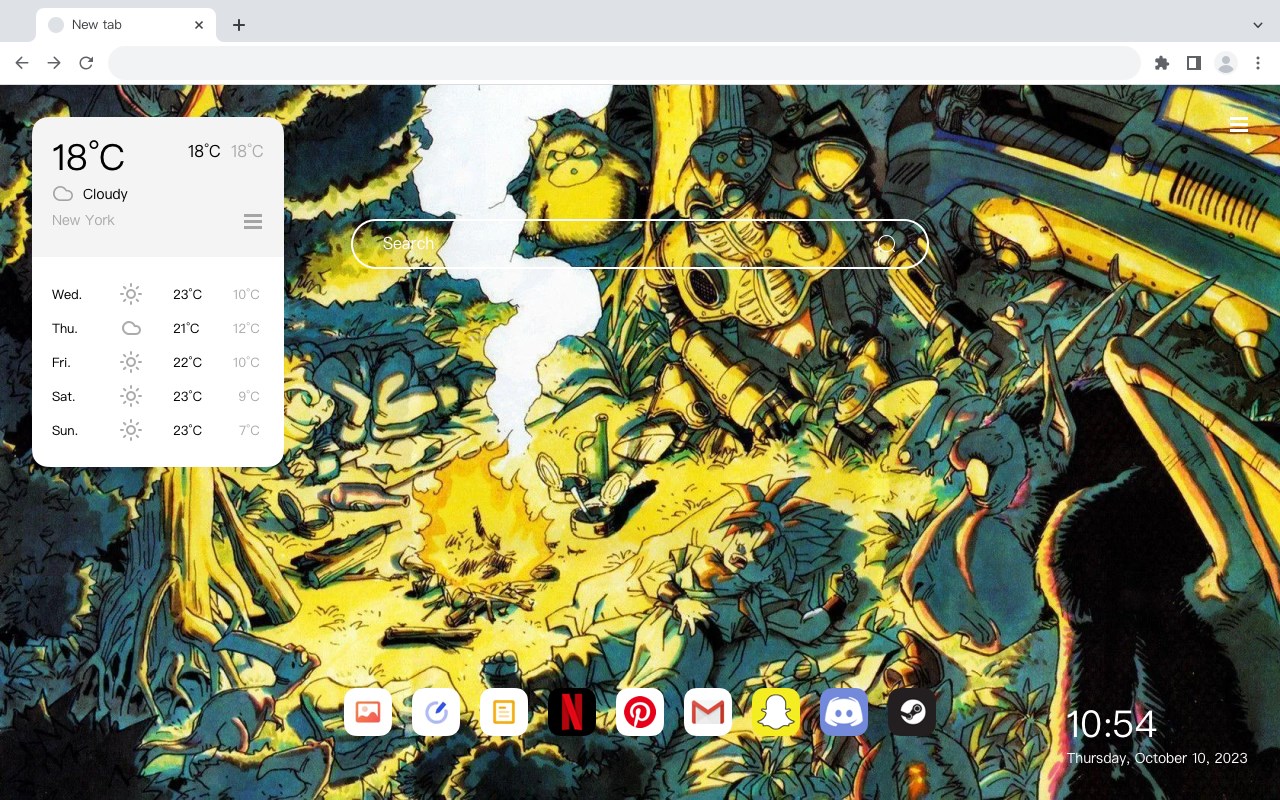
Task: Click the Thursday cloud forecast icon
Action: [131, 328]
